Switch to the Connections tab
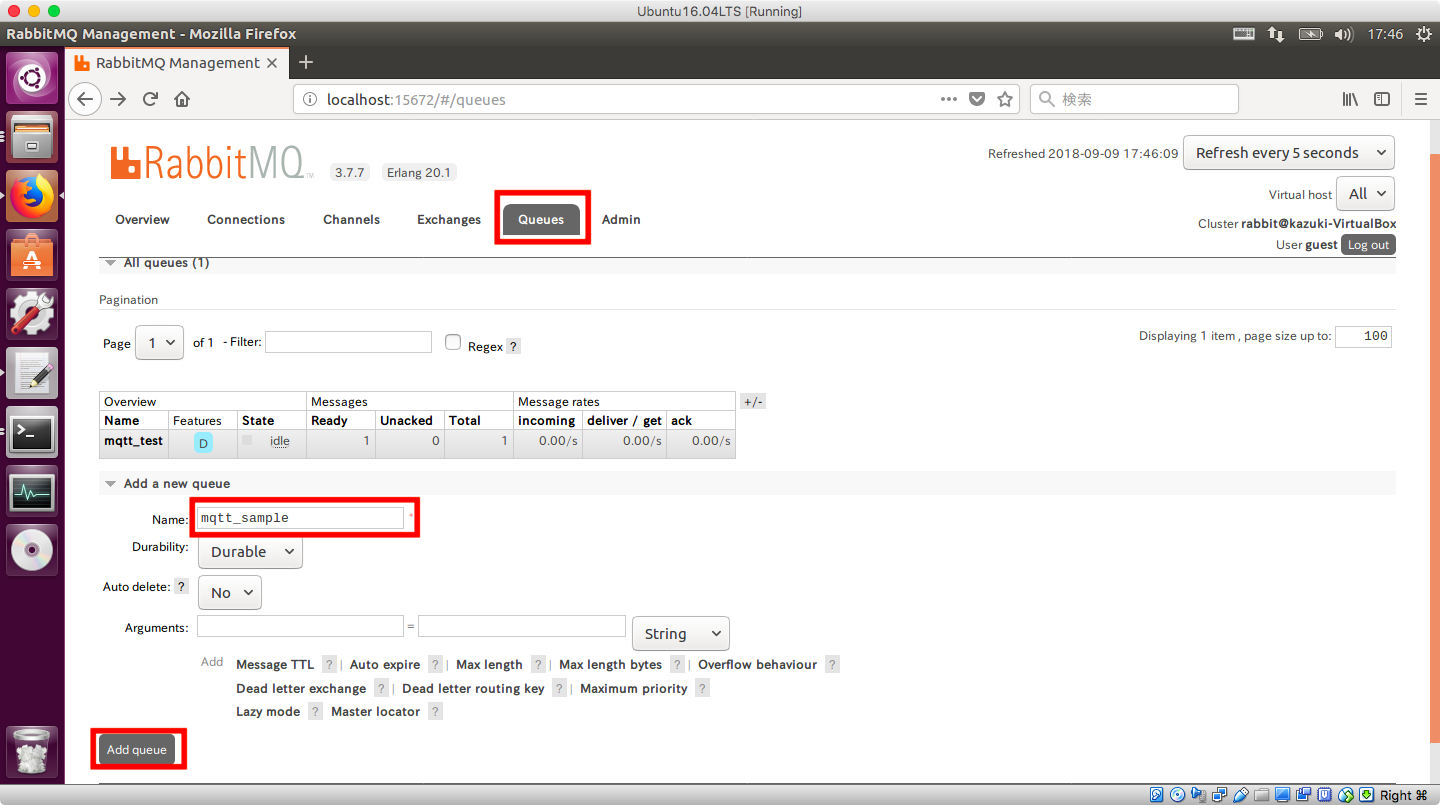1440x805 pixels. click(x=246, y=220)
